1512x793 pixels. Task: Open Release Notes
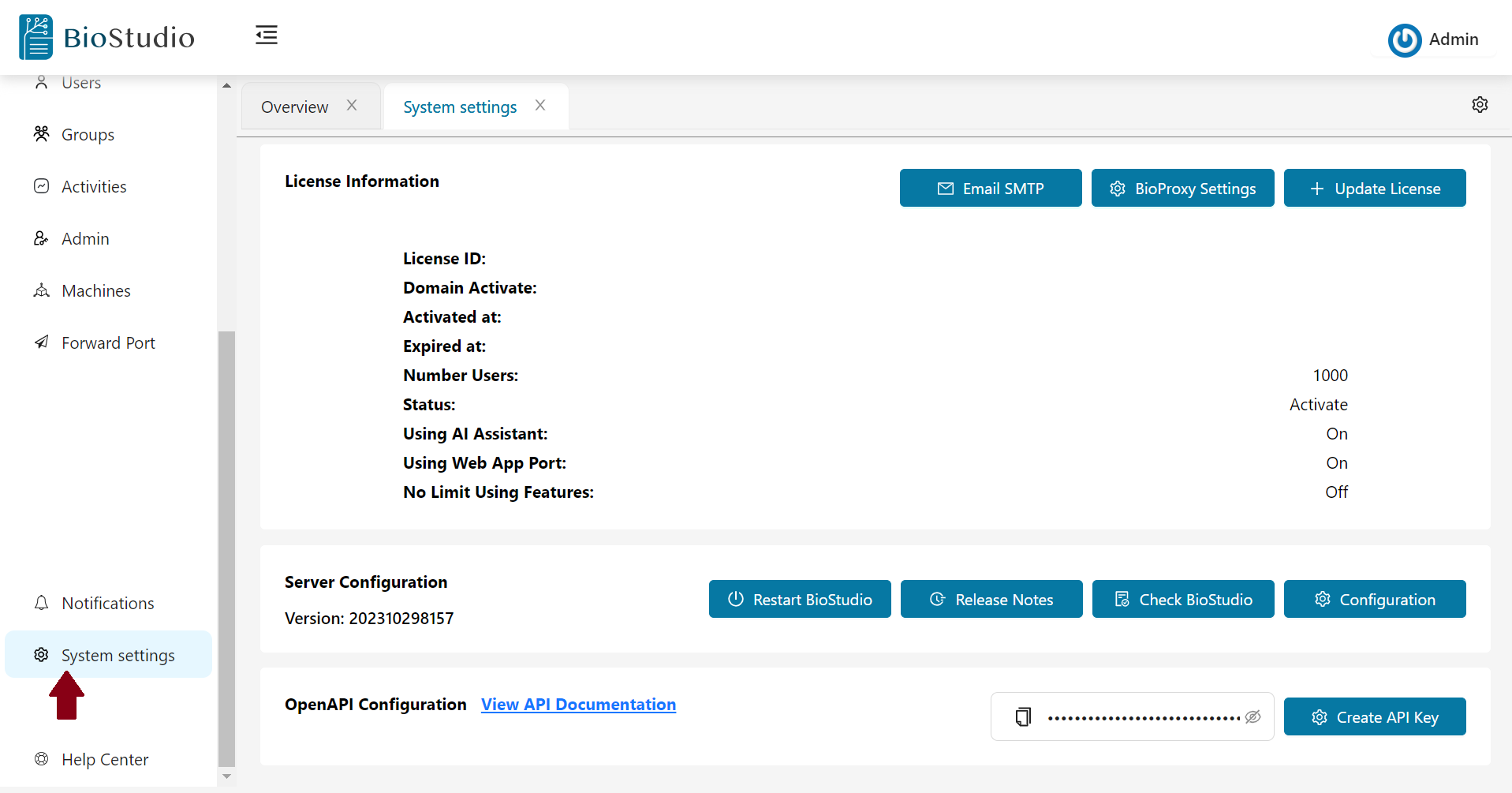(x=991, y=599)
